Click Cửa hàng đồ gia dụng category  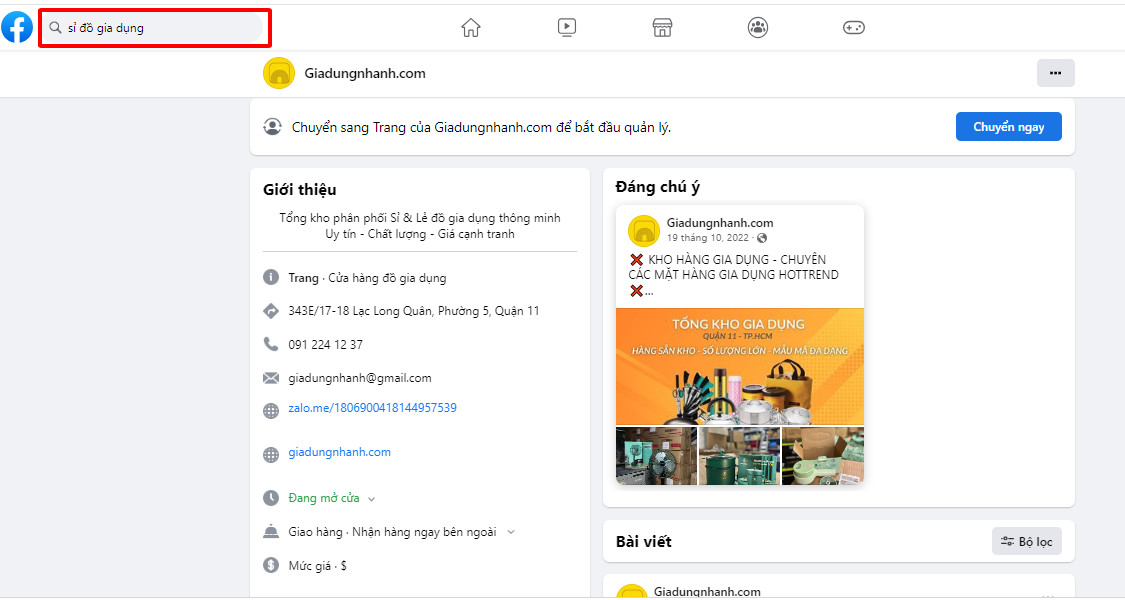click(387, 278)
